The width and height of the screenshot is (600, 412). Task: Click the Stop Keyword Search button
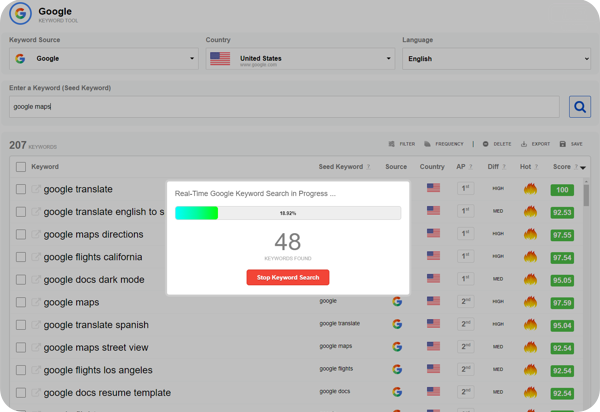click(x=288, y=277)
